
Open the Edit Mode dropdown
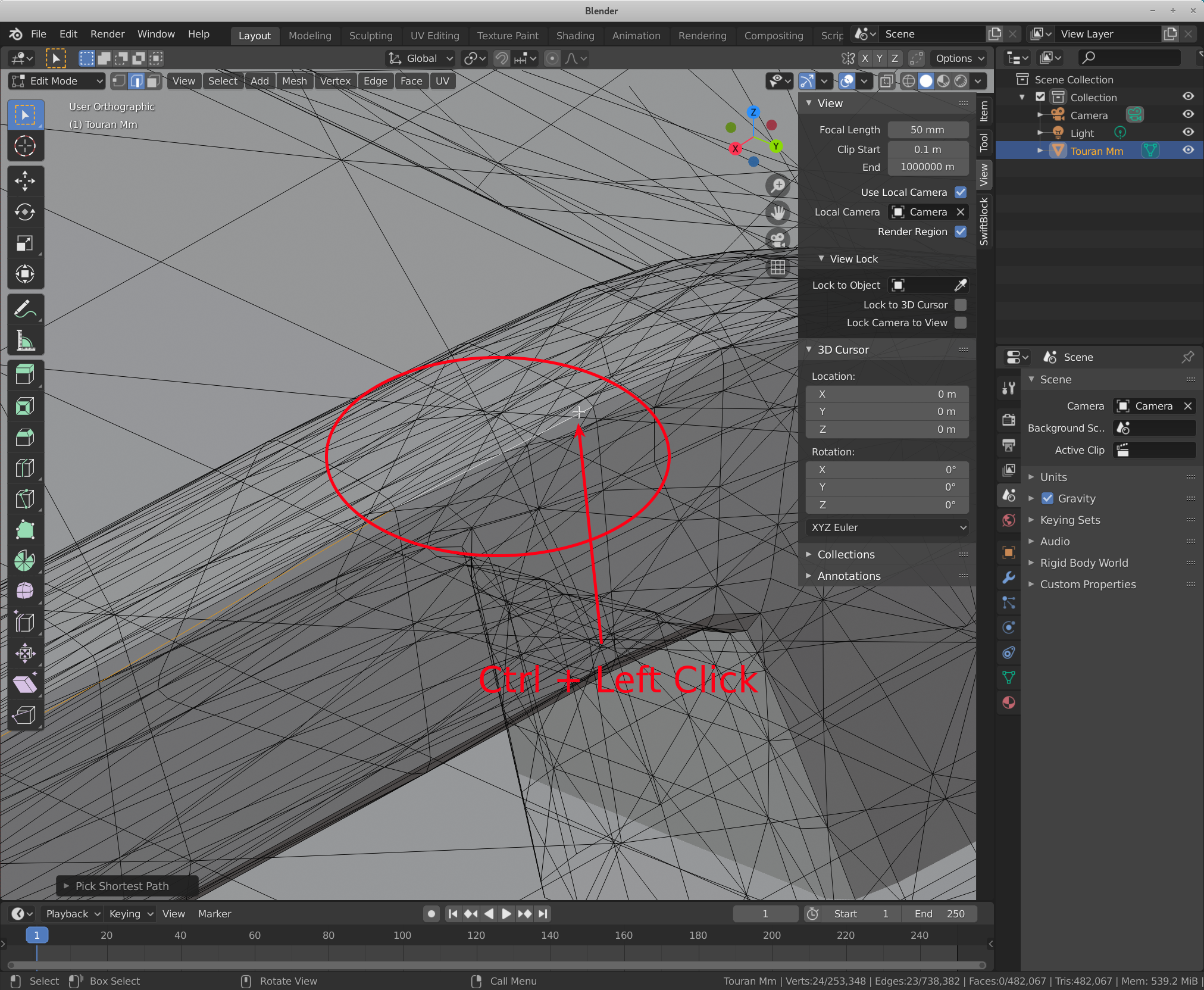[58, 81]
